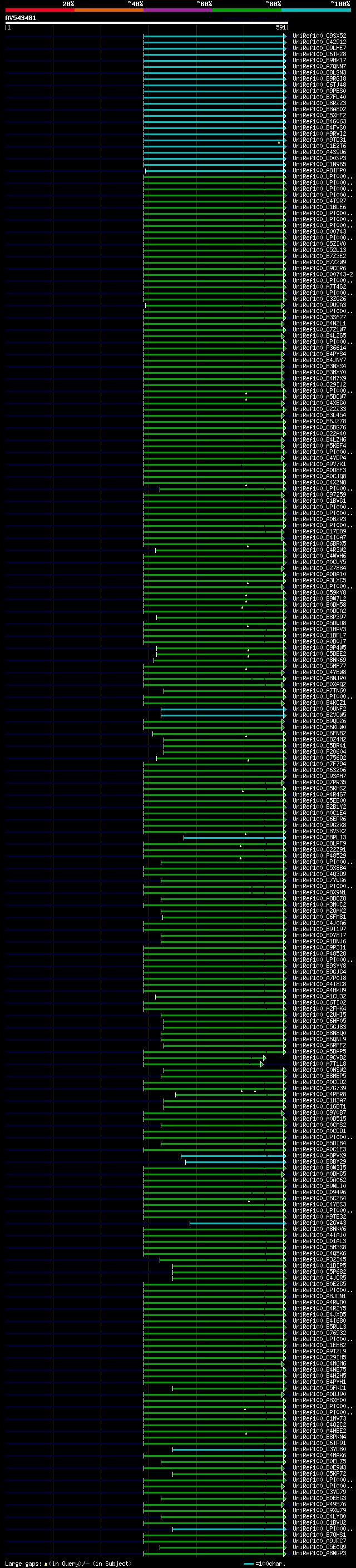
Task: Click the orange ~40% identity color bar
Action: point(109,10)
